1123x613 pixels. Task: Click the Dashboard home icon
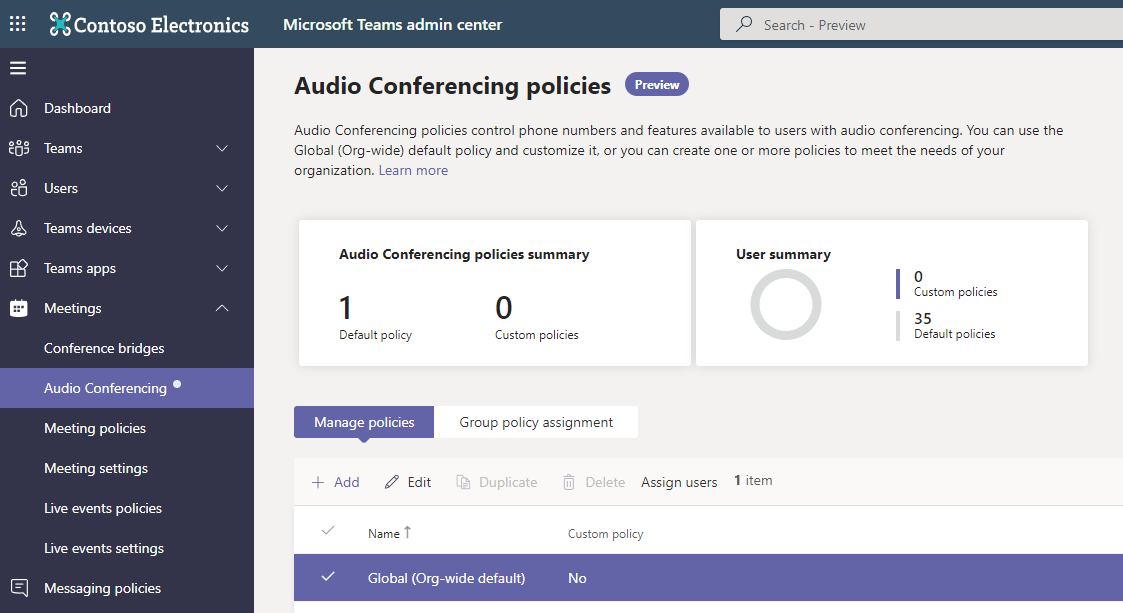19,108
